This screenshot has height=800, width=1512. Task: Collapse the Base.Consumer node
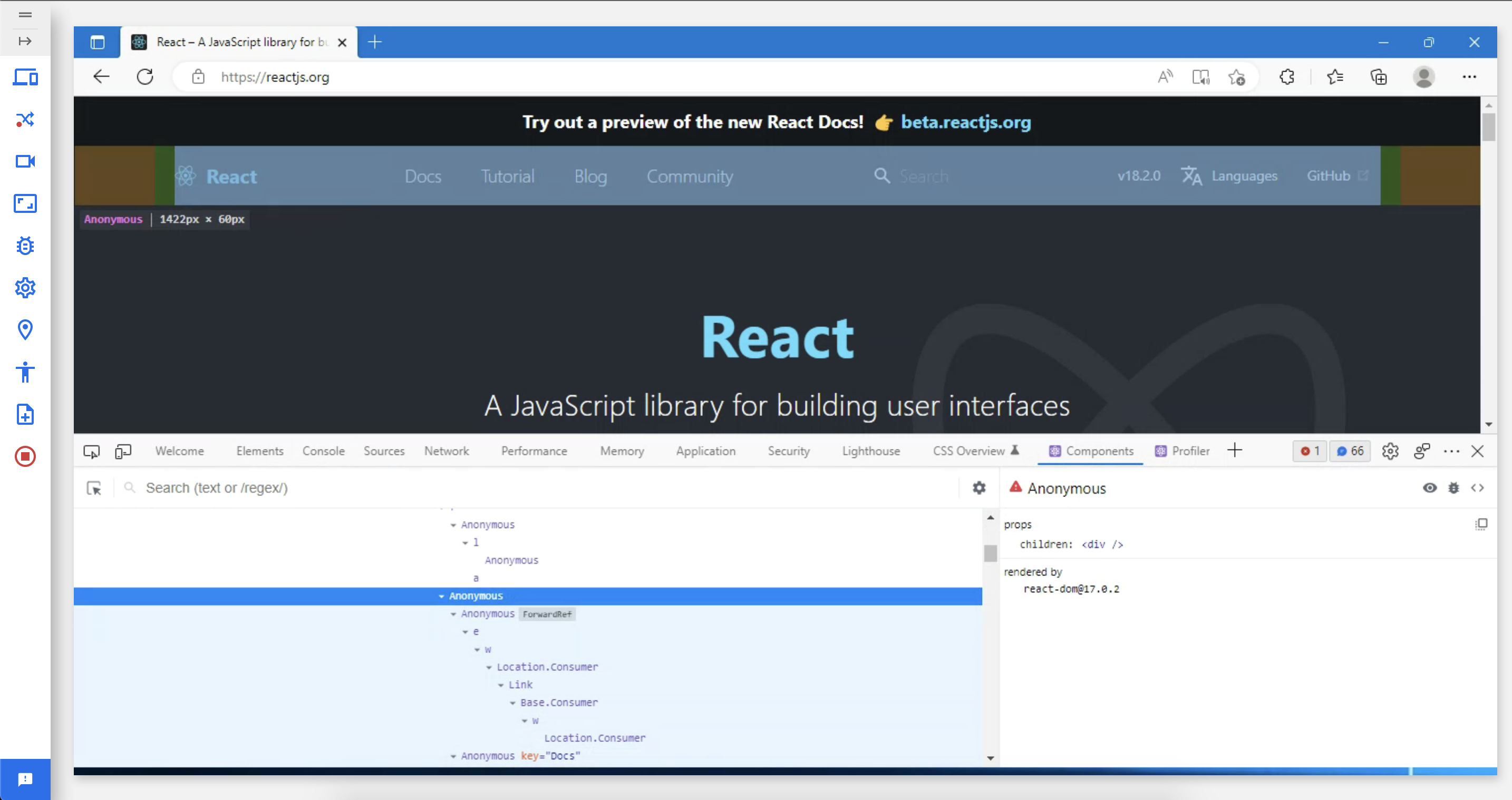[x=512, y=703]
